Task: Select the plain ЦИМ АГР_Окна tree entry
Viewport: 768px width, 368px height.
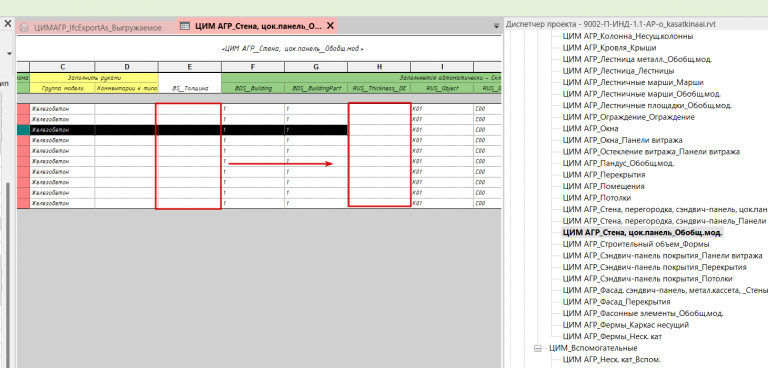Action: (x=590, y=129)
